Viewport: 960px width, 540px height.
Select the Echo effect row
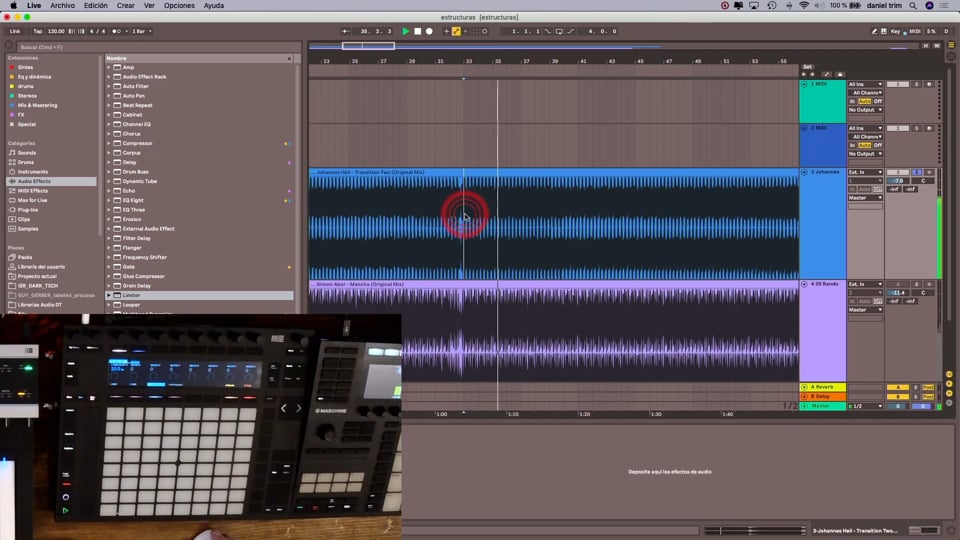pyautogui.click(x=200, y=191)
